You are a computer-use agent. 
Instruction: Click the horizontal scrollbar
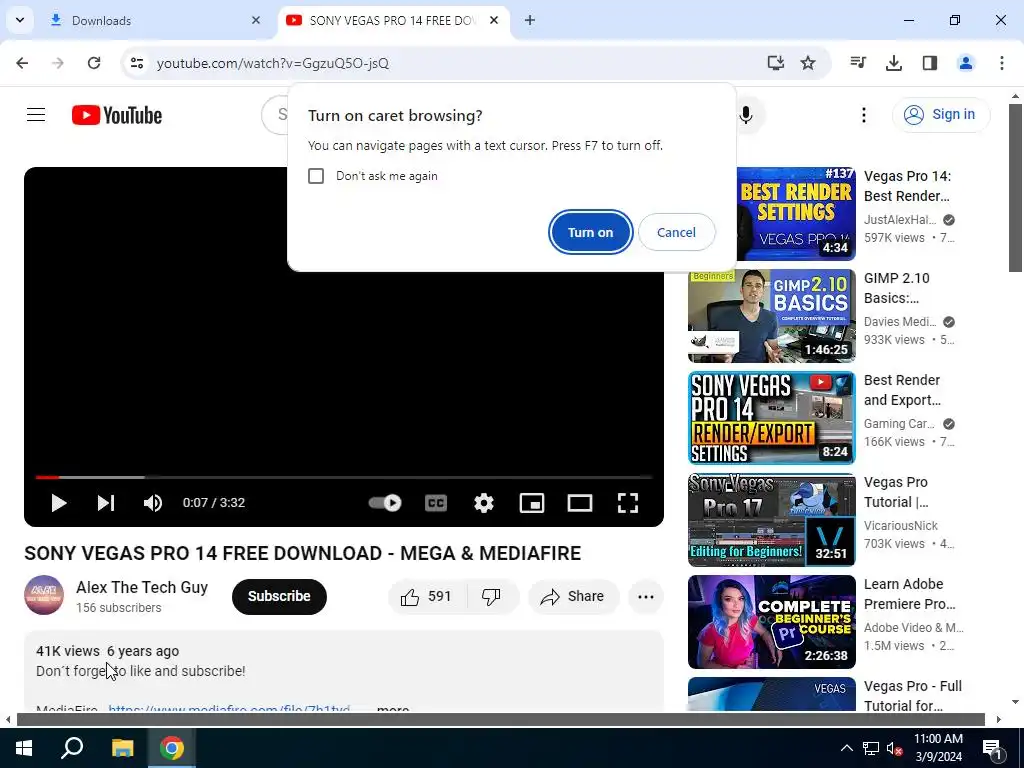[x=500, y=720]
